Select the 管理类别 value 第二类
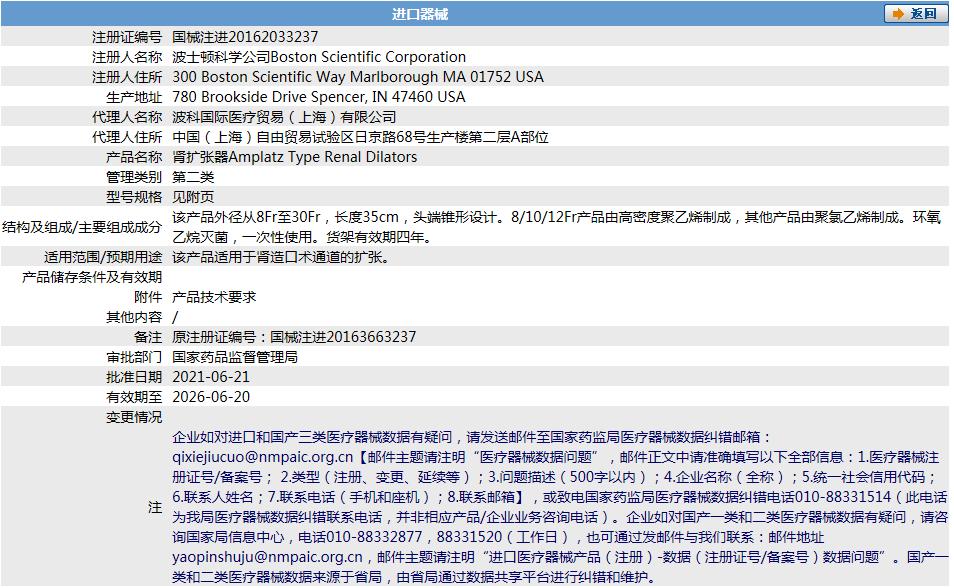Viewport: 954px width, 588px height. pyautogui.click(x=197, y=176)
